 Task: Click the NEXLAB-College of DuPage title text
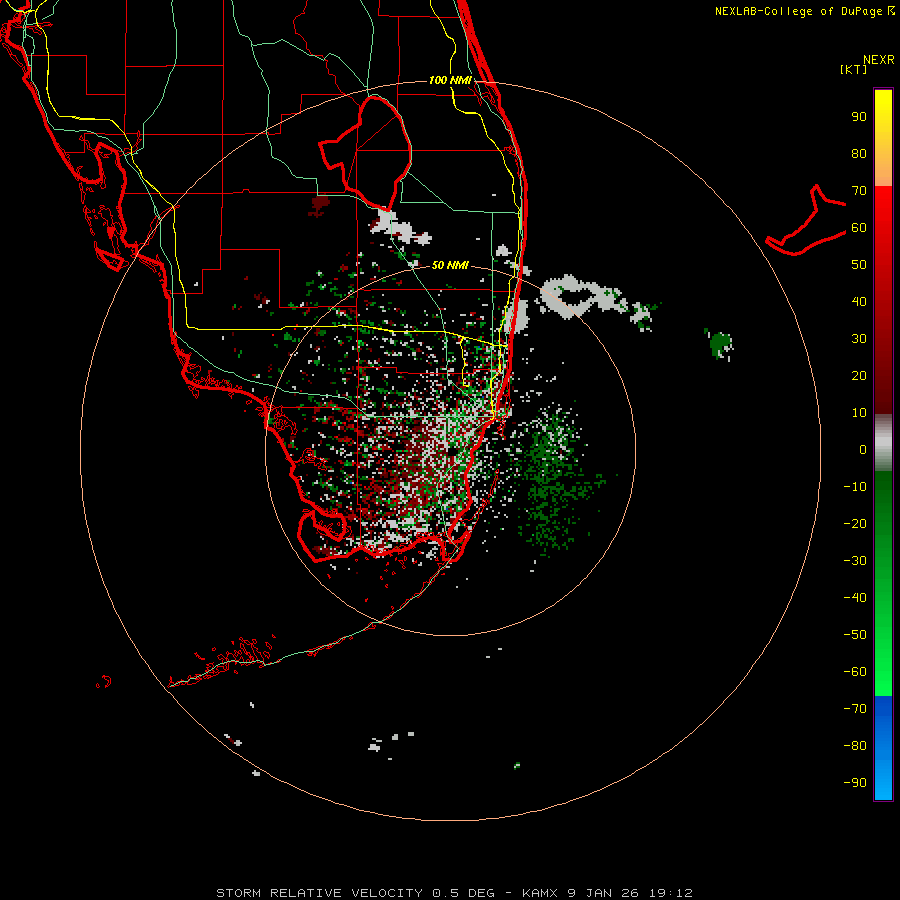(804, 11)
